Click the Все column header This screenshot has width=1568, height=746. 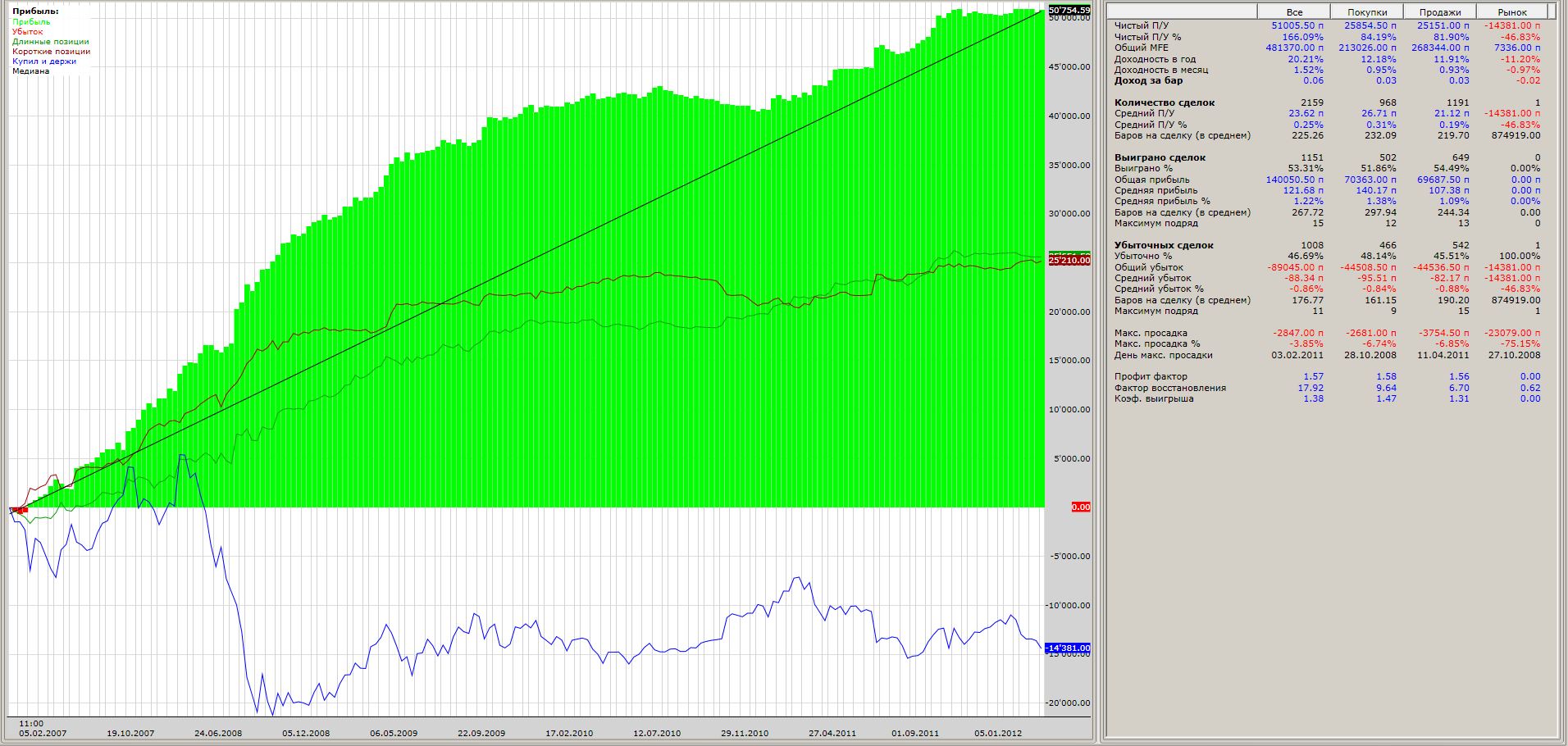[x=1294, y=12]
